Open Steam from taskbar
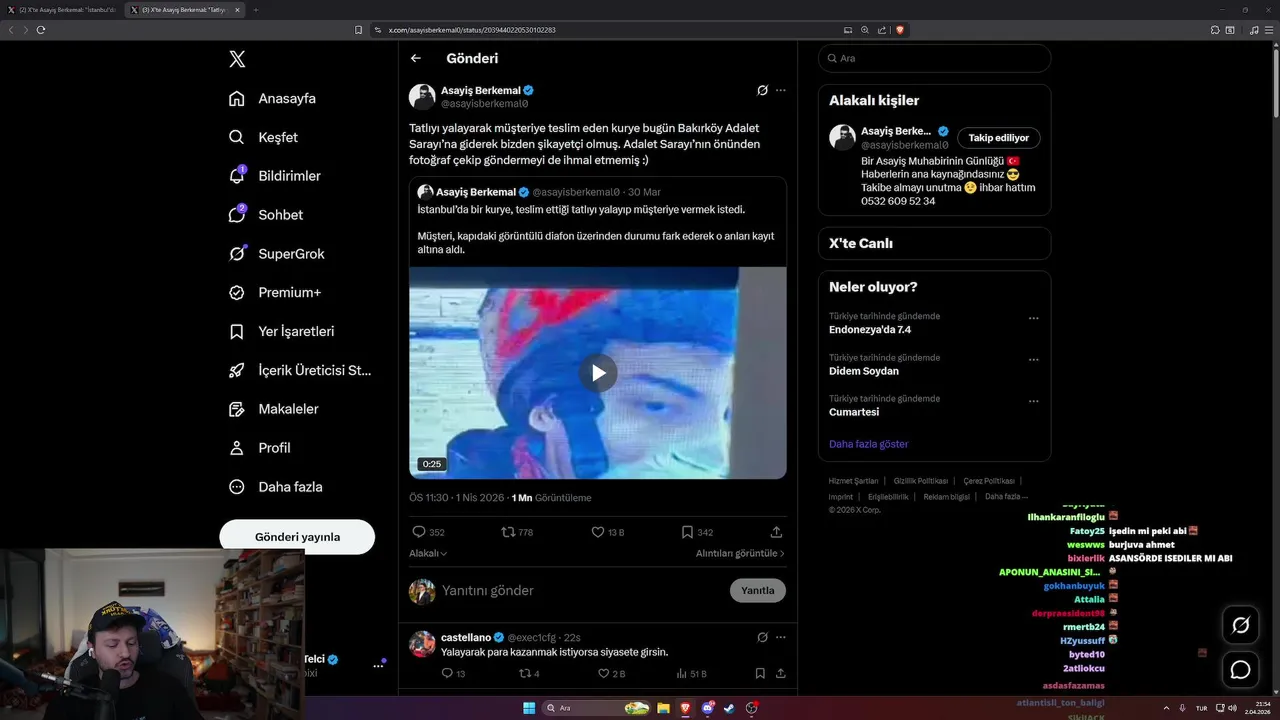The height and width of the screenshot is (720, 1280). (x=729, y=708)
